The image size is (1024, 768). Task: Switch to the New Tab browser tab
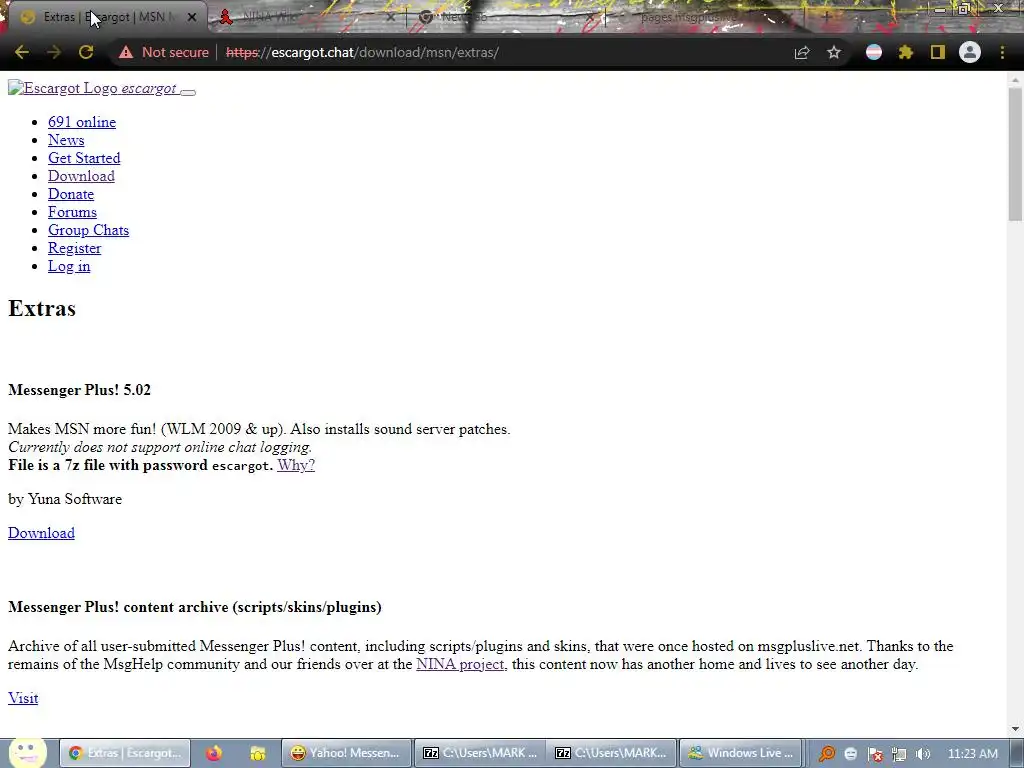(506, 17)
